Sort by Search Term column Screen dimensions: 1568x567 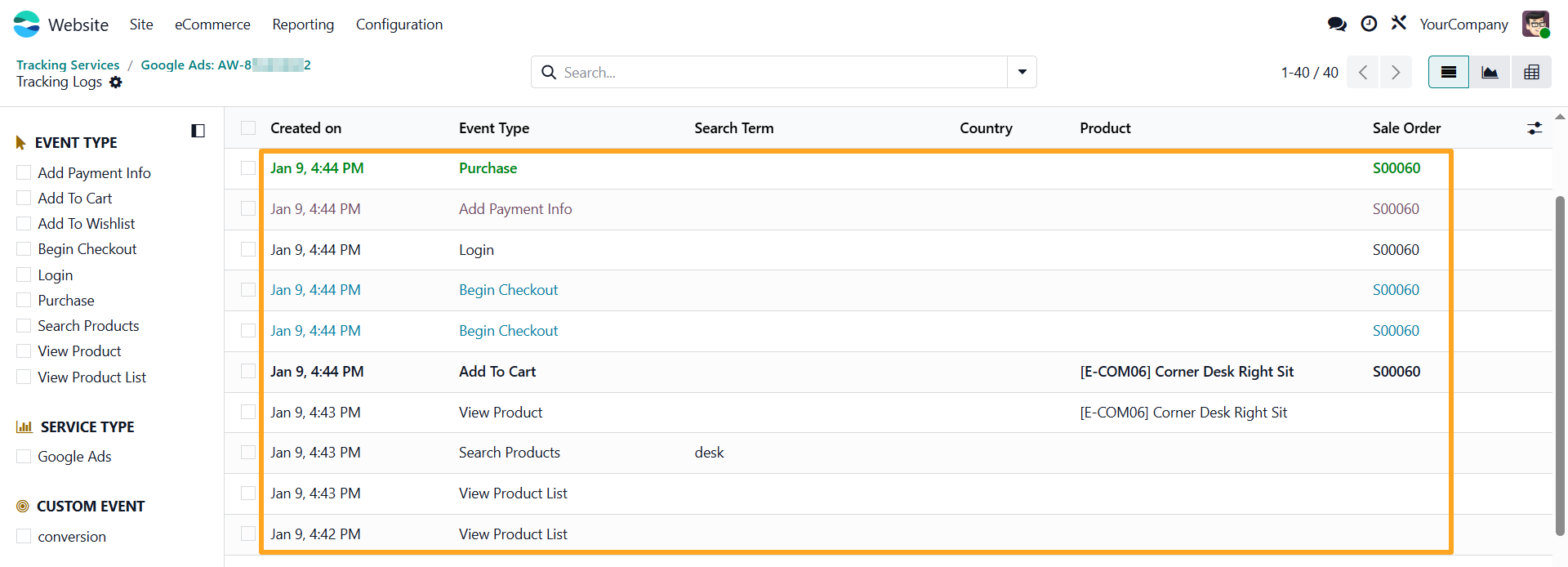[734, 127]
